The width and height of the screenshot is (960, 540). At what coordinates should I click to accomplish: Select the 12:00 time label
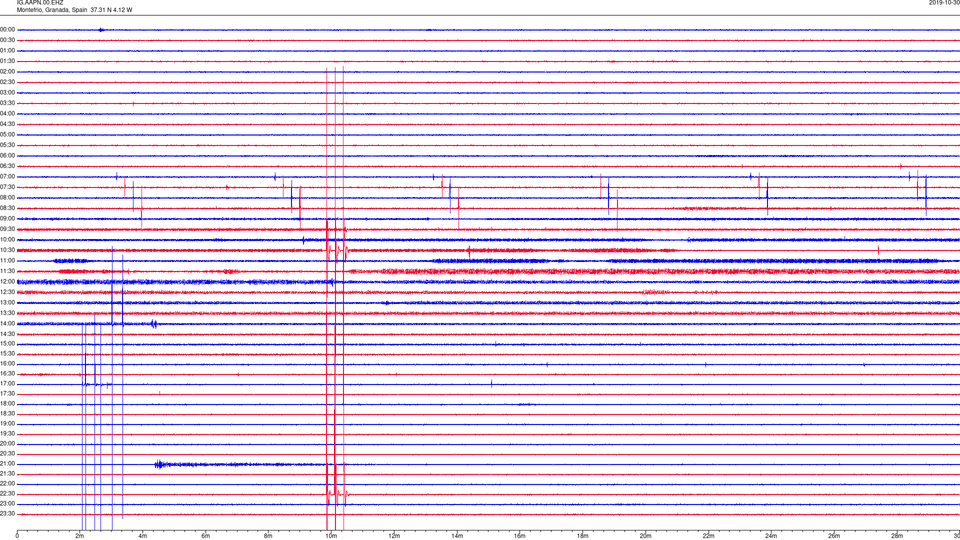[7, 282]
